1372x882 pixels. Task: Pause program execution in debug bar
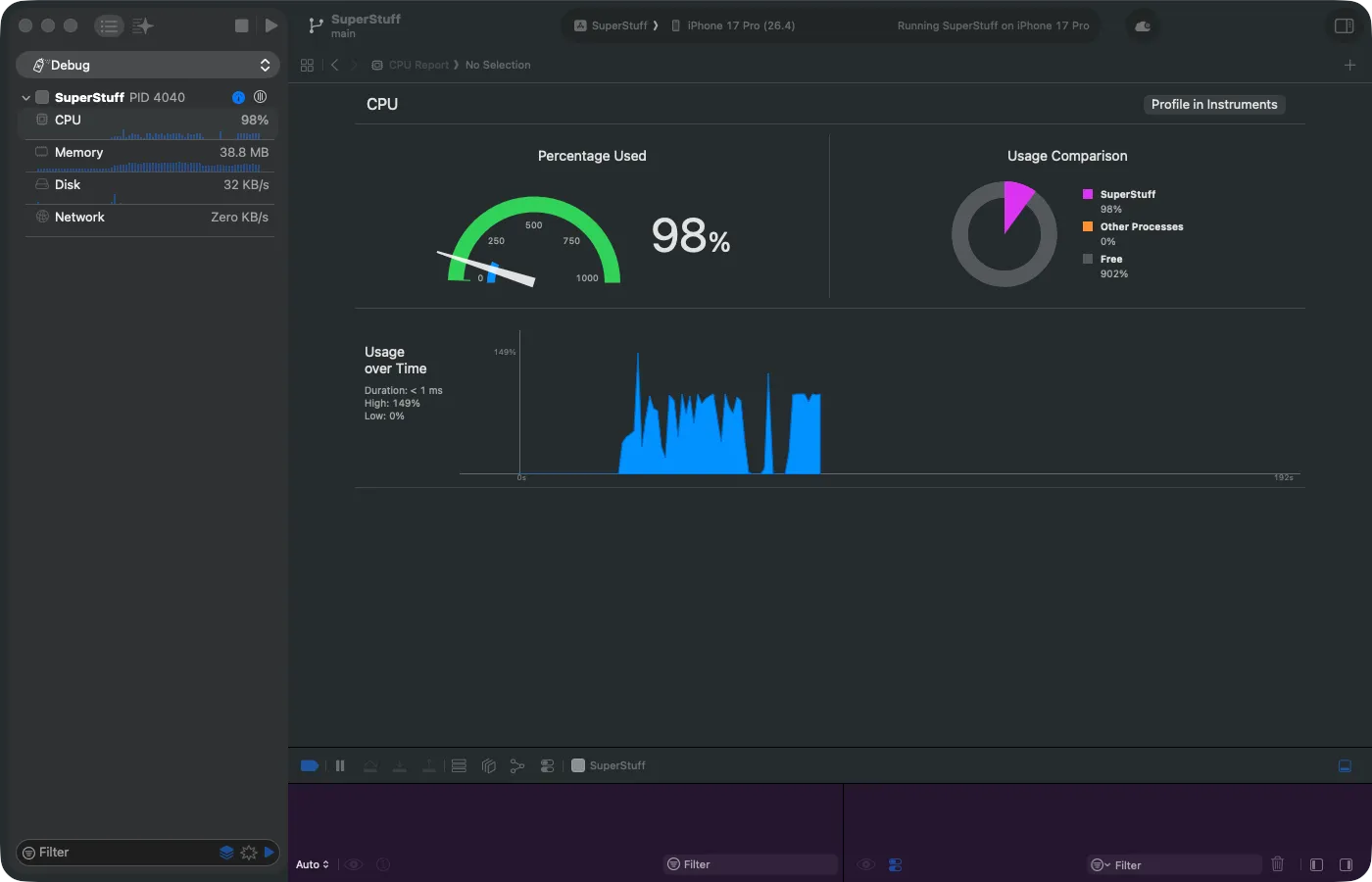340,766
